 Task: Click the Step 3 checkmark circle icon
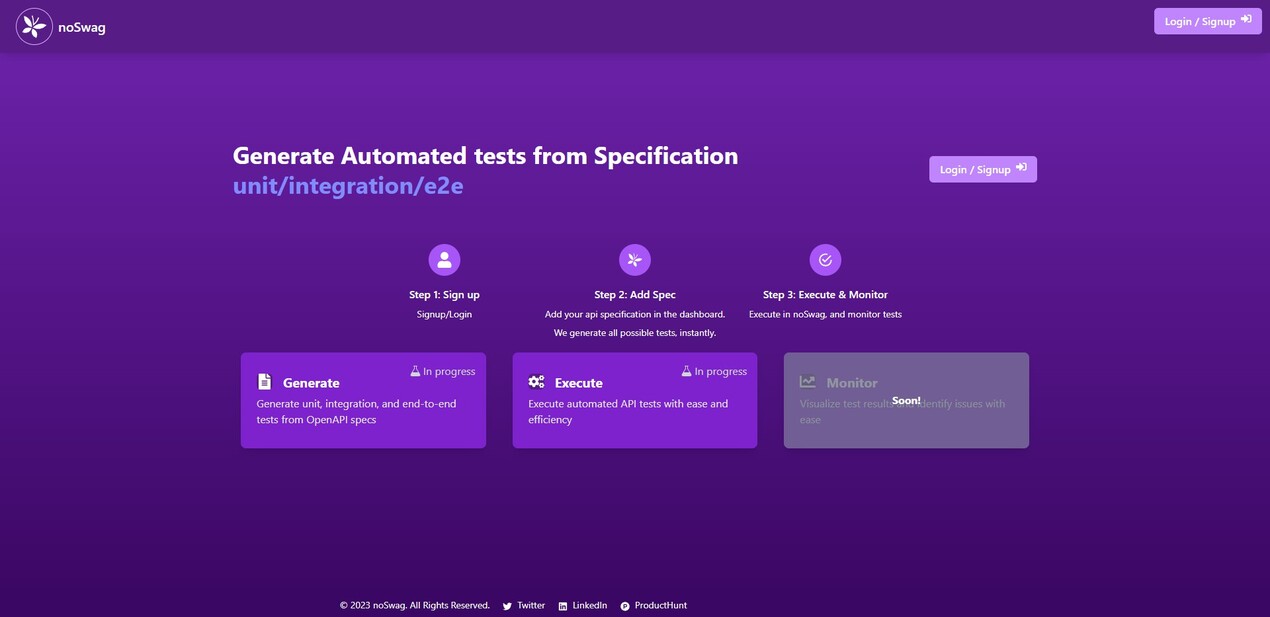point(825,260)
